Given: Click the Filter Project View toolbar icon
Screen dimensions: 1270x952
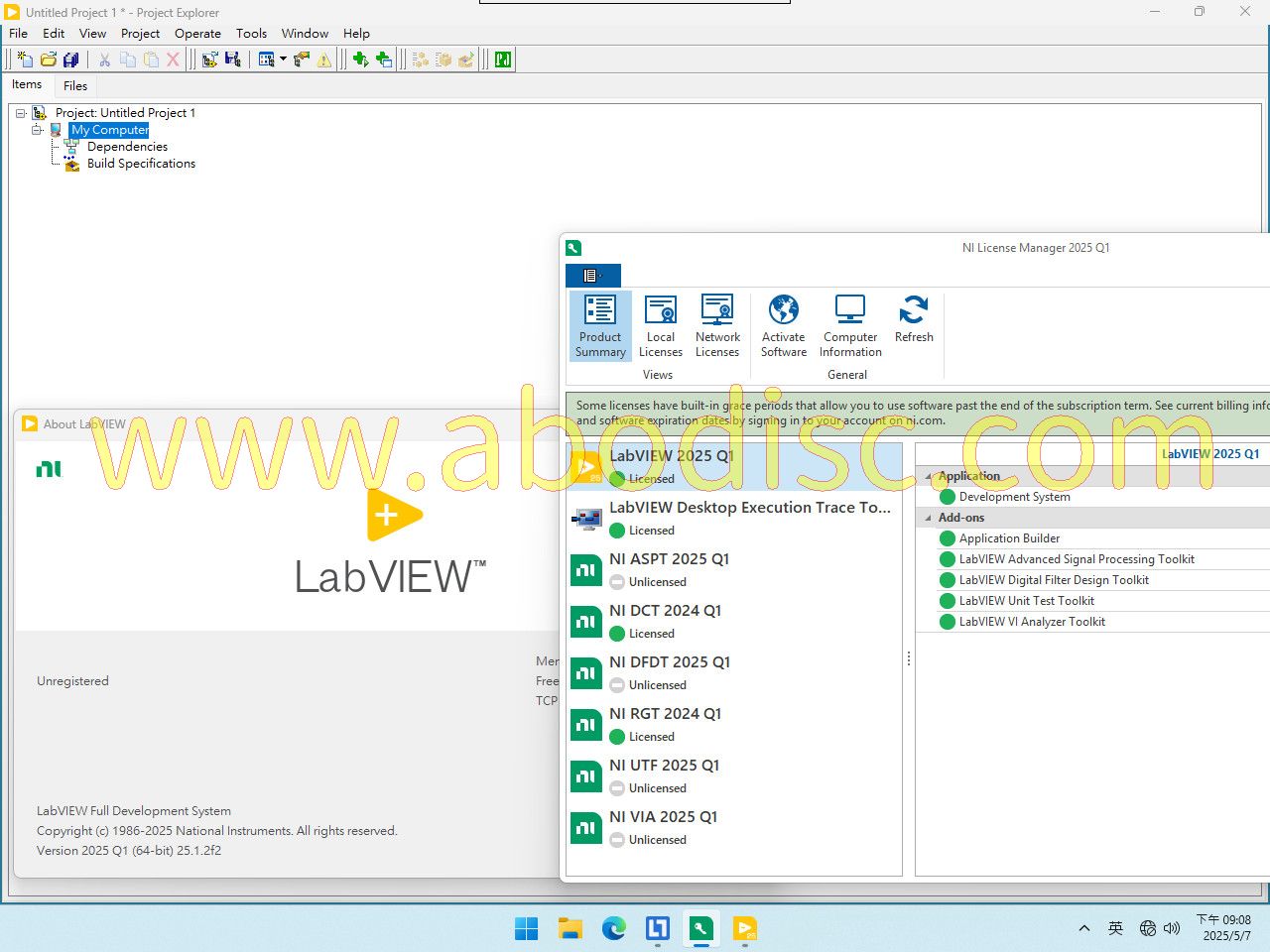Looking at the screenshot, I should tap(266, 59).
